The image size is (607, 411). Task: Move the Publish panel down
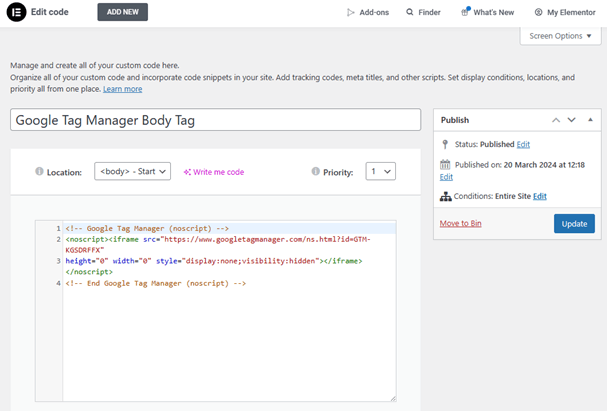point(571,120)
